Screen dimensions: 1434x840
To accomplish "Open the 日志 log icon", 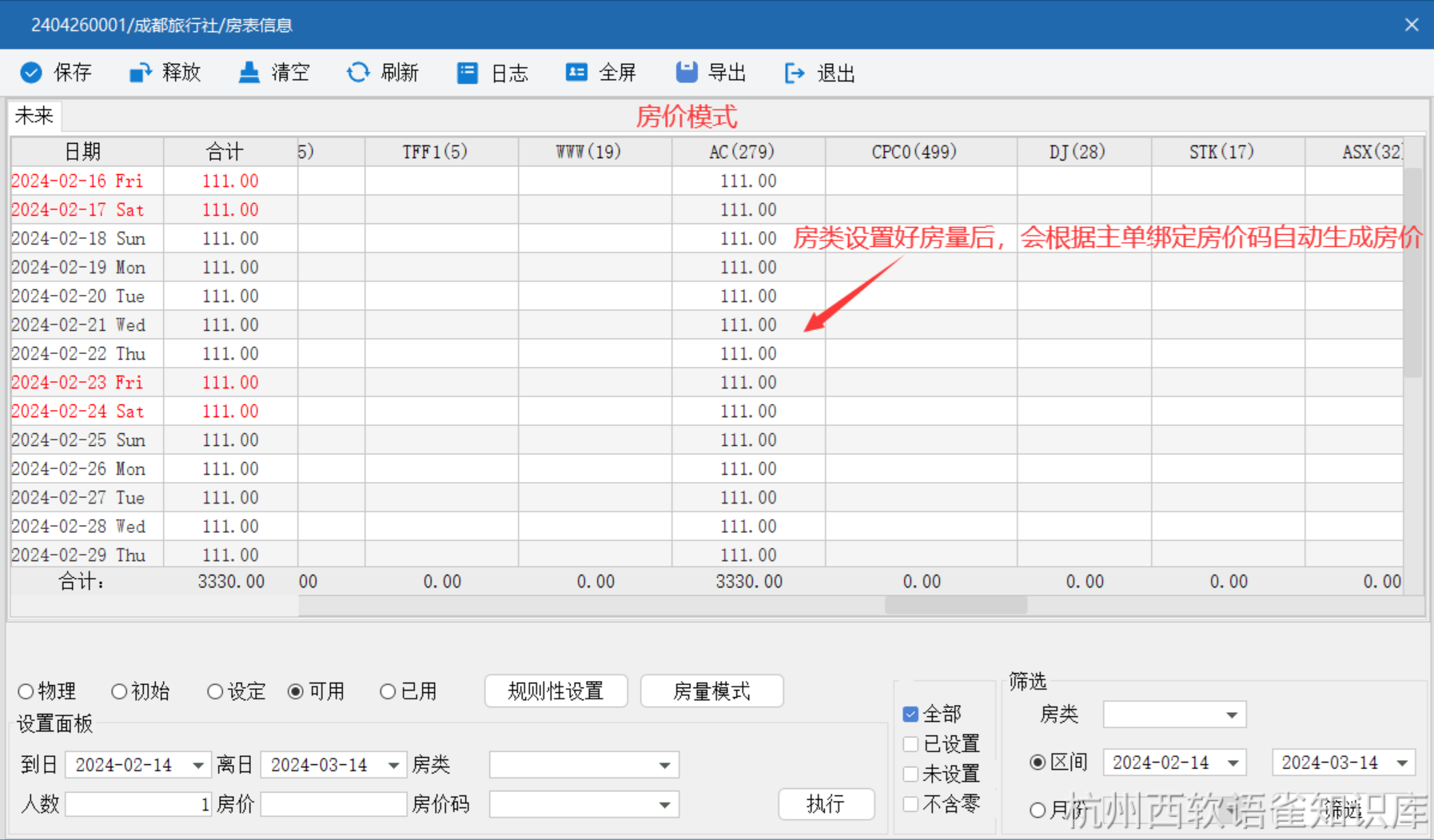I will coord(468,73).
